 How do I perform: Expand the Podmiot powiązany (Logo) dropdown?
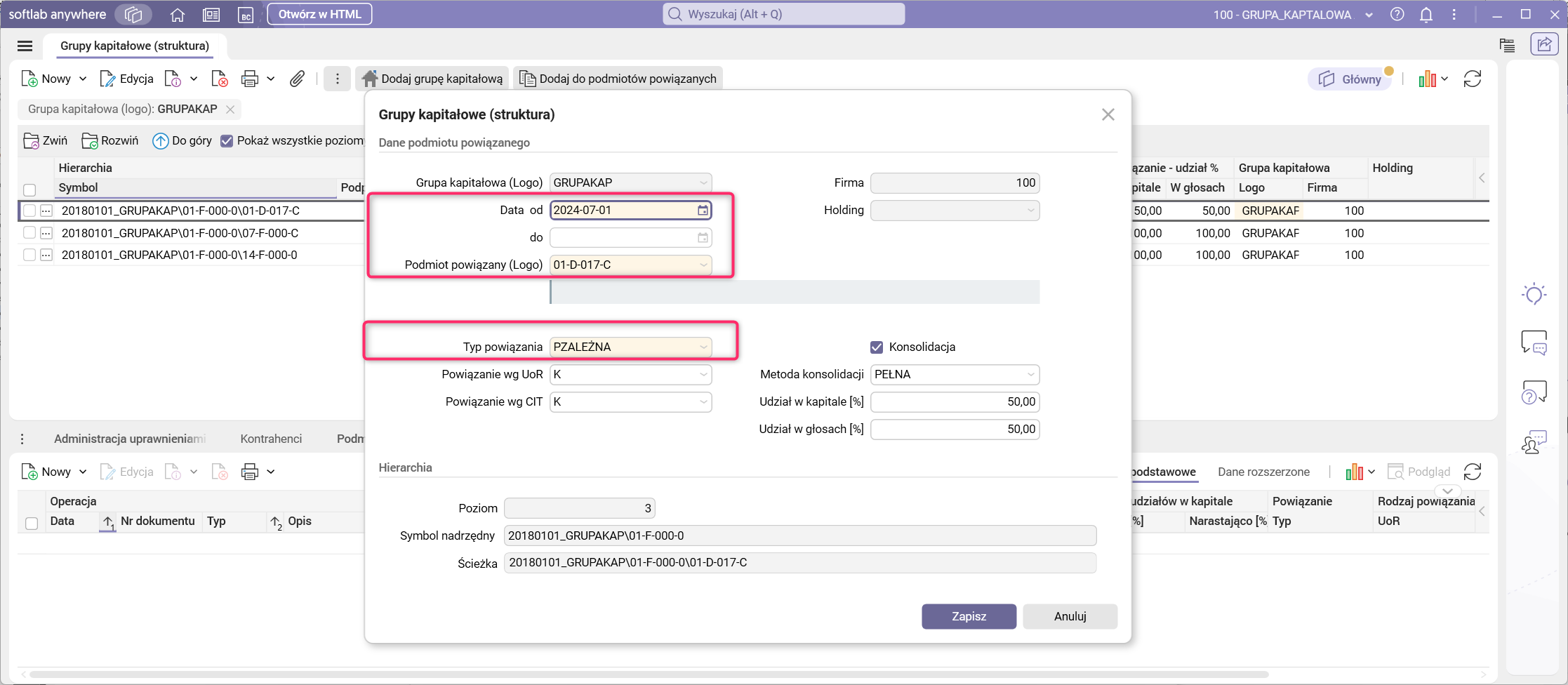[x=703, y=265]
